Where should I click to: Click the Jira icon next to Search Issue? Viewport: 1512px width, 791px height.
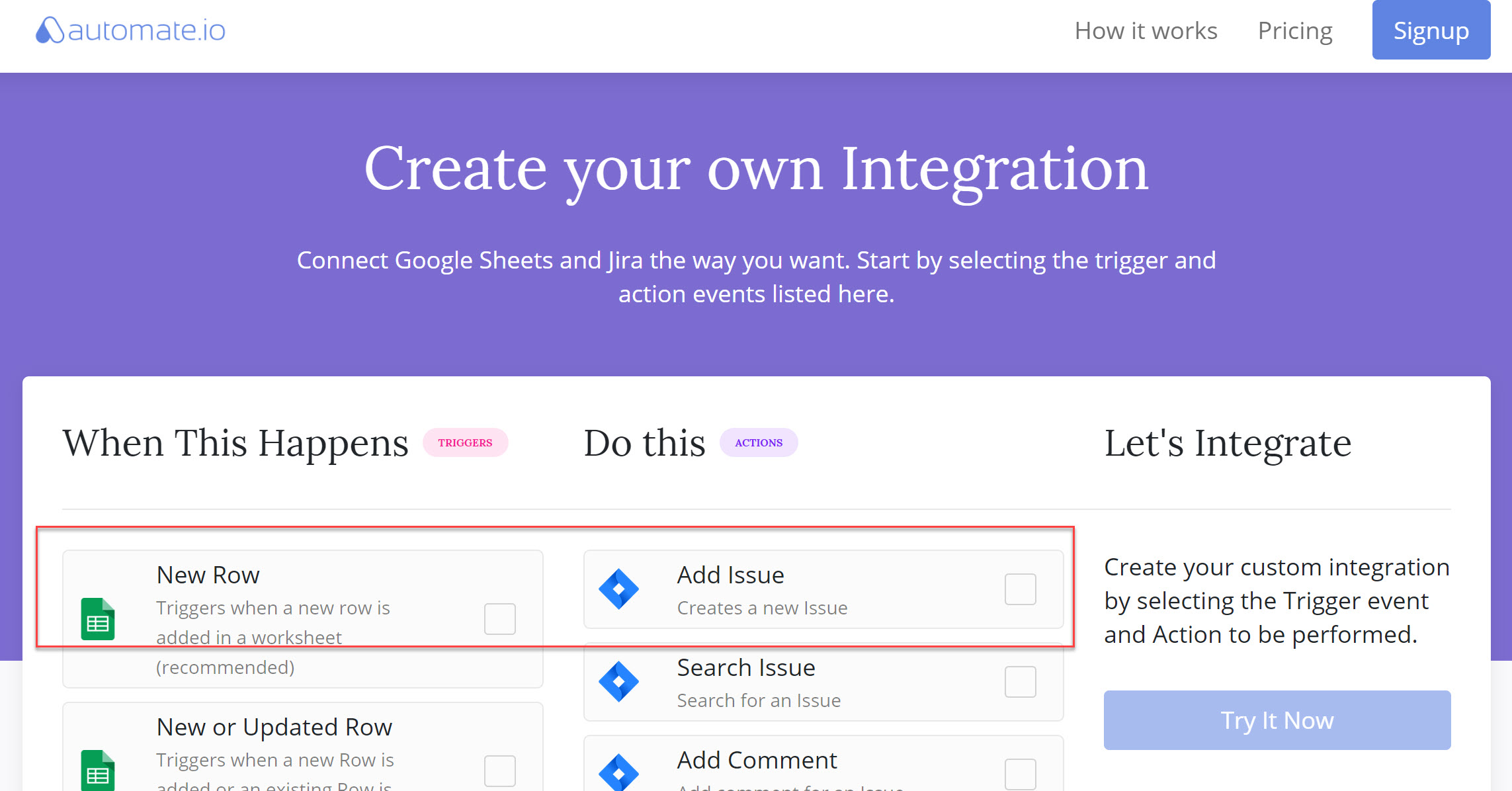tap(618, 681)
